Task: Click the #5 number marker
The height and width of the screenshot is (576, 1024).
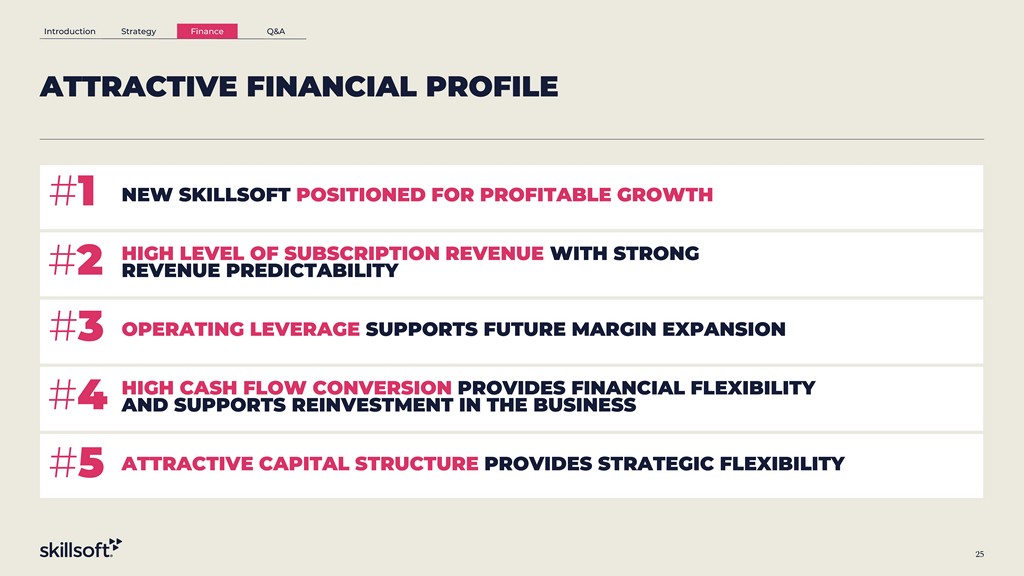Action: point(76,463)
